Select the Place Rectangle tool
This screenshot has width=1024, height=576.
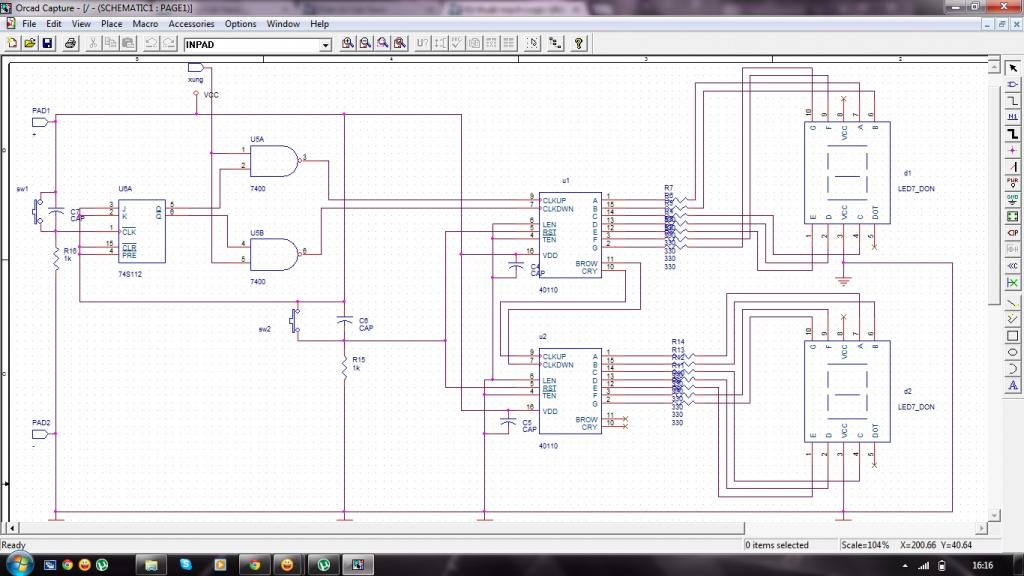tap(1013, 335)
